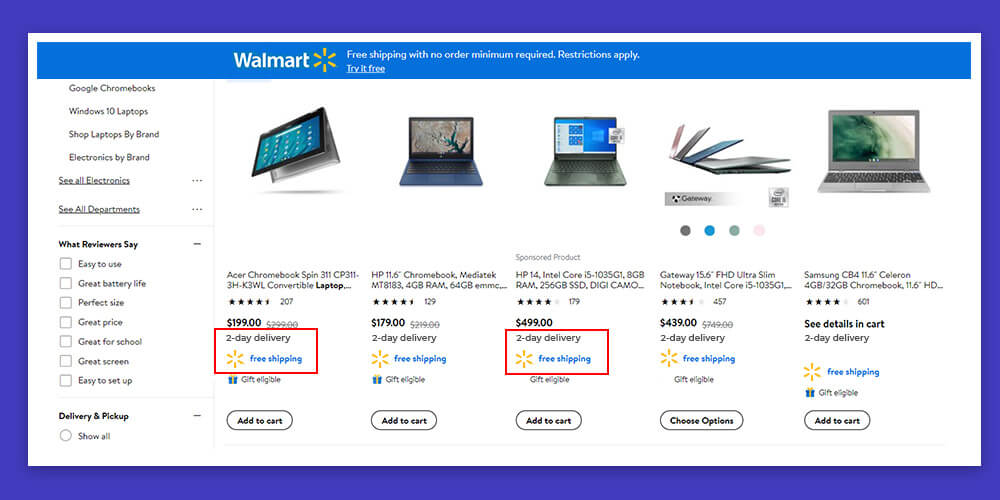This screenshot has width=1000, height=500.
Task: Click the spark icon beside Samsung free shipping
Action: (812, 372)
